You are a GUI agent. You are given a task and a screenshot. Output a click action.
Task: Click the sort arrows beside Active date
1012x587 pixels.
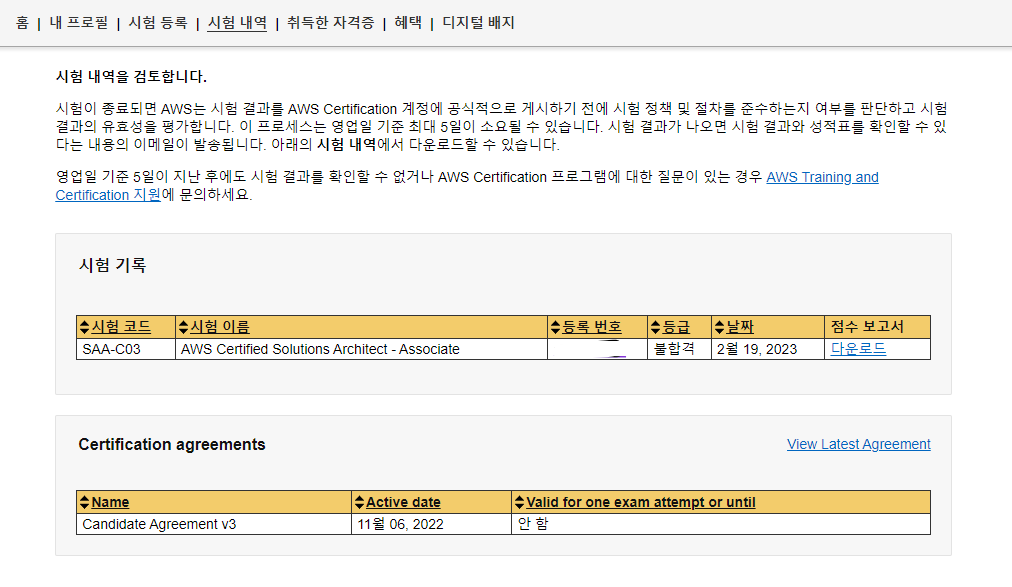tap(359, 502)
